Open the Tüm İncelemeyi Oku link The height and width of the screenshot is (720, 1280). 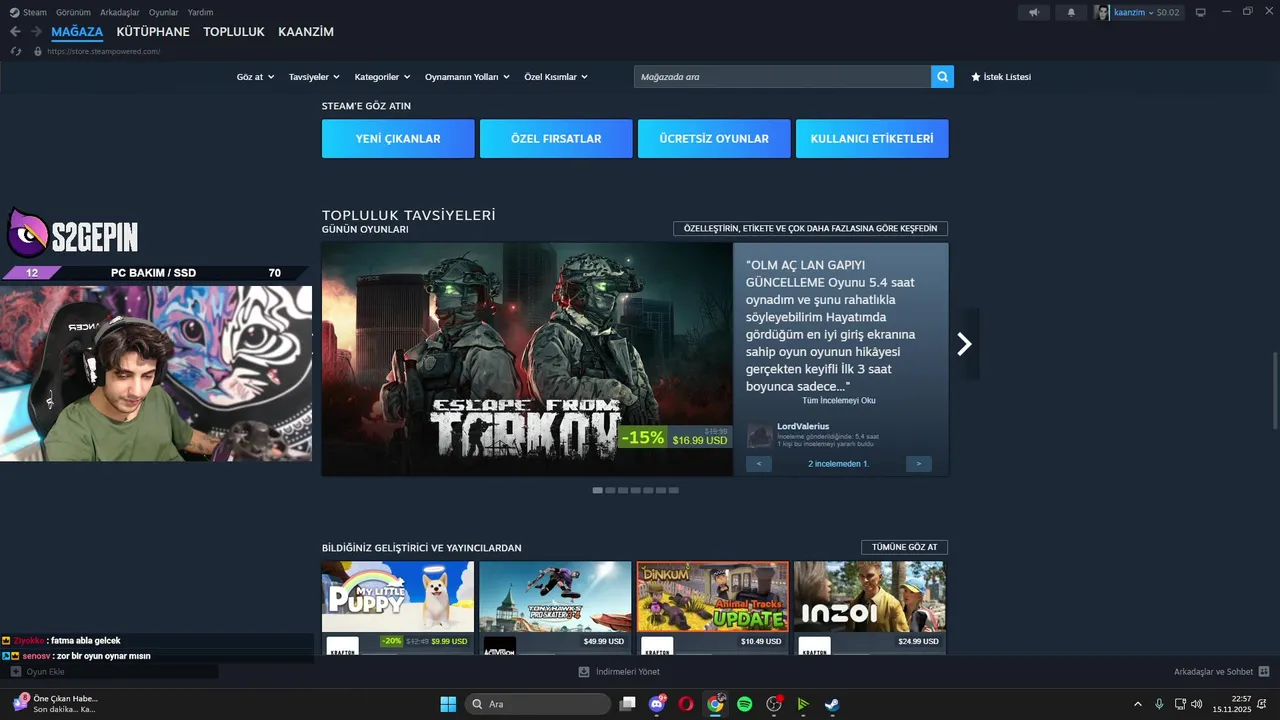click(839, 400)
